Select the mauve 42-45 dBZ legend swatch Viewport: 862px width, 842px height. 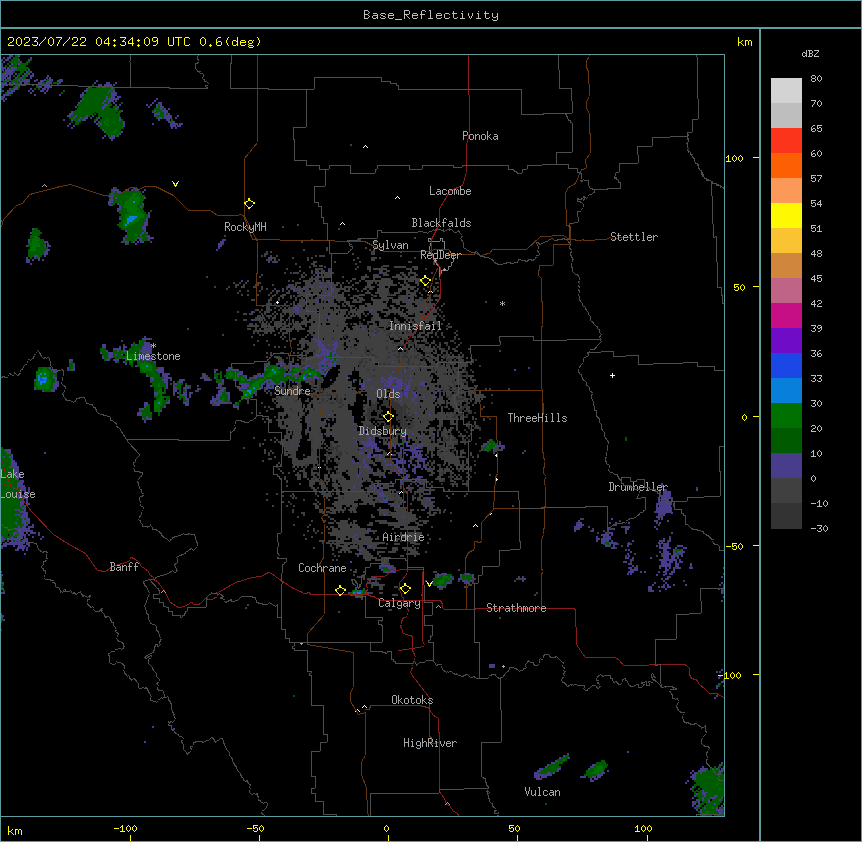[x=786, y=290]
